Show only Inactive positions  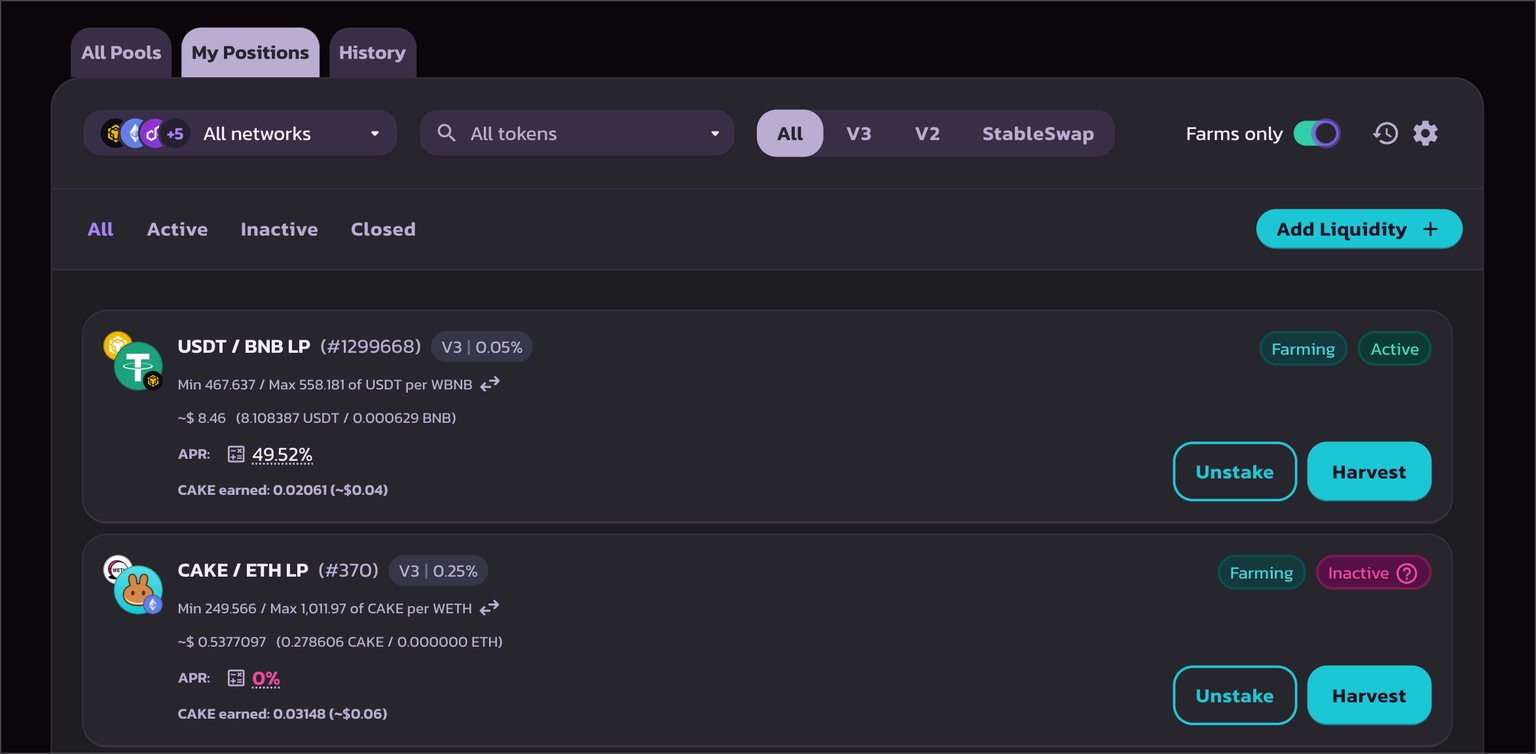(x=279, y=229)
